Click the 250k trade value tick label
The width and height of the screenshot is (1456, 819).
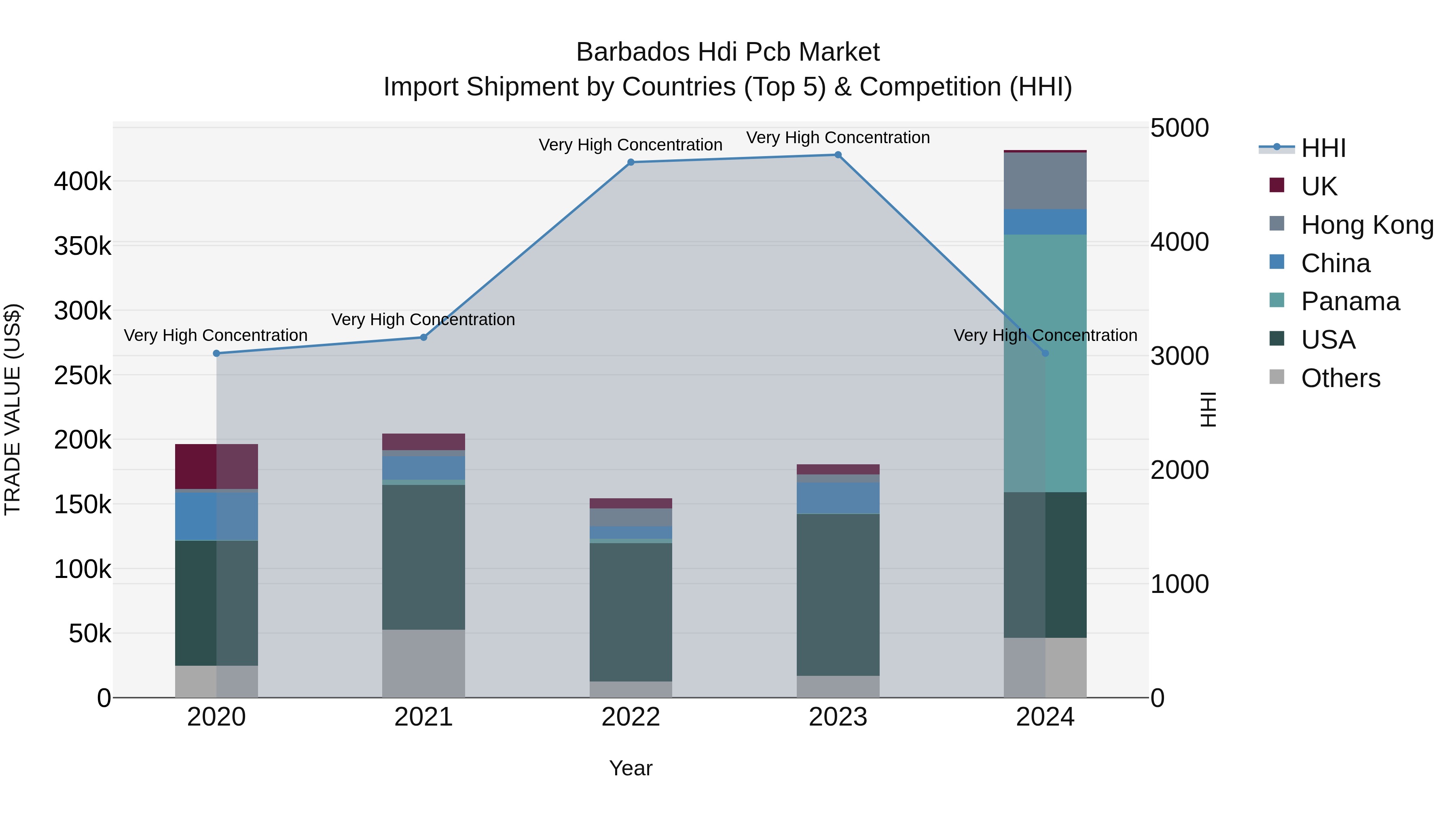[x=83, y=375]
